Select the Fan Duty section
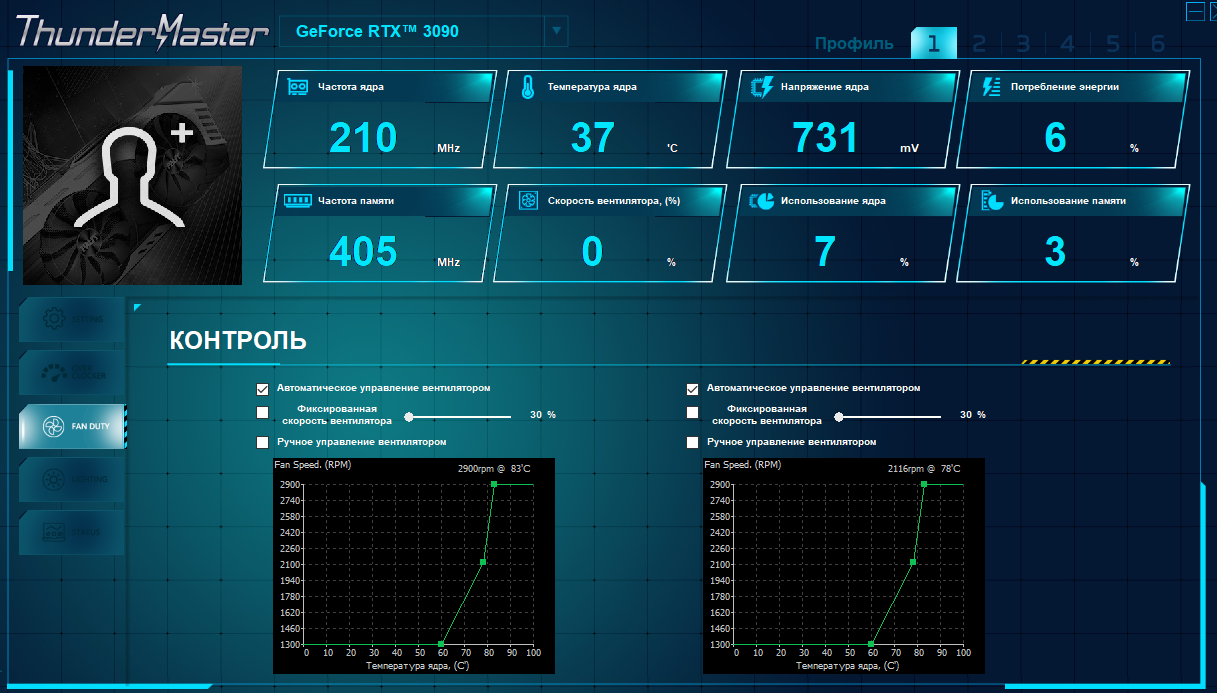 click(72, 427)
